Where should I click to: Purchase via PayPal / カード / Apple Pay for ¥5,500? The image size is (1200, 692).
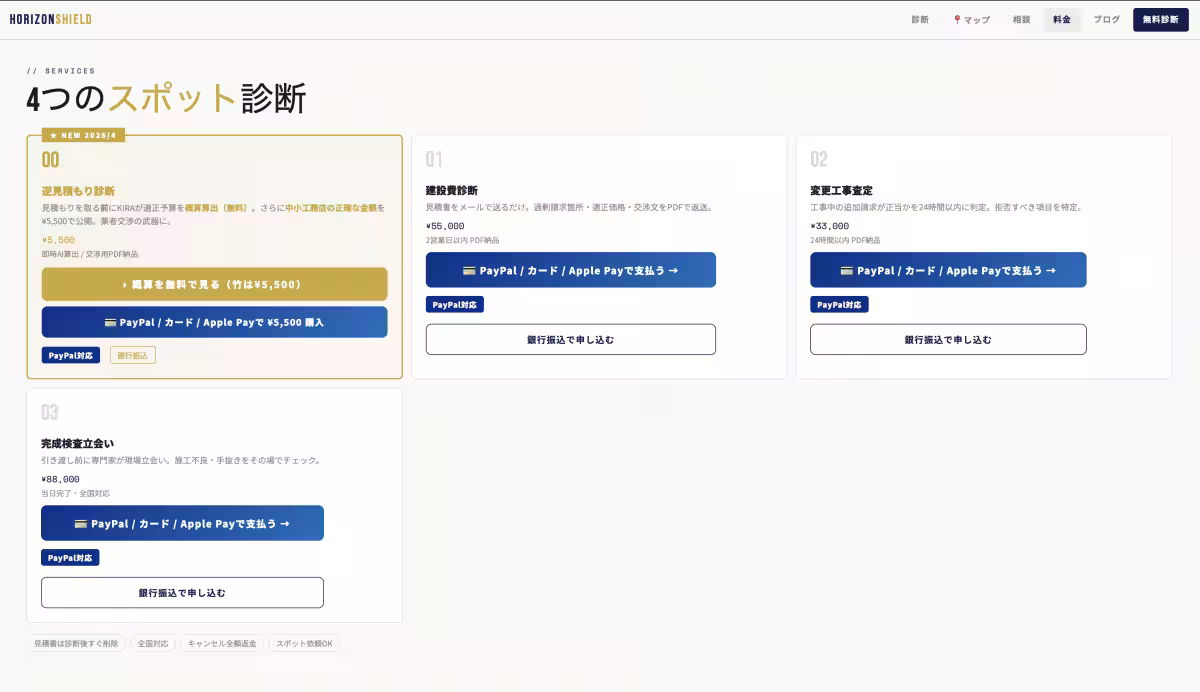(x=214, y=321)
